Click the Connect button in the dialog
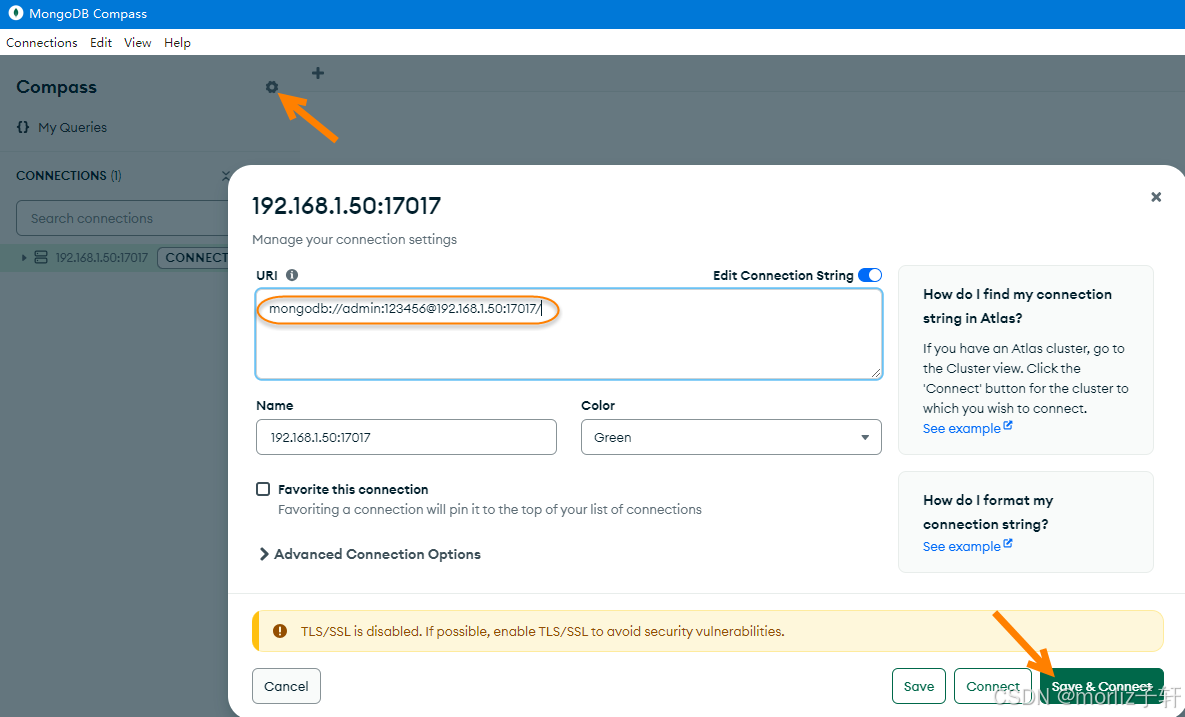The height and width of the screenshot is (717, 1185). (x=992, y=686)
